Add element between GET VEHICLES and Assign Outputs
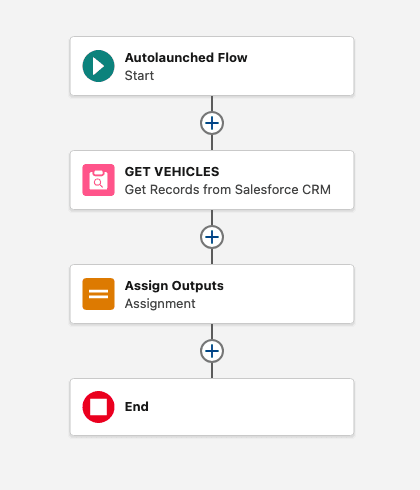420x490 pixels. tap(212, 237)
